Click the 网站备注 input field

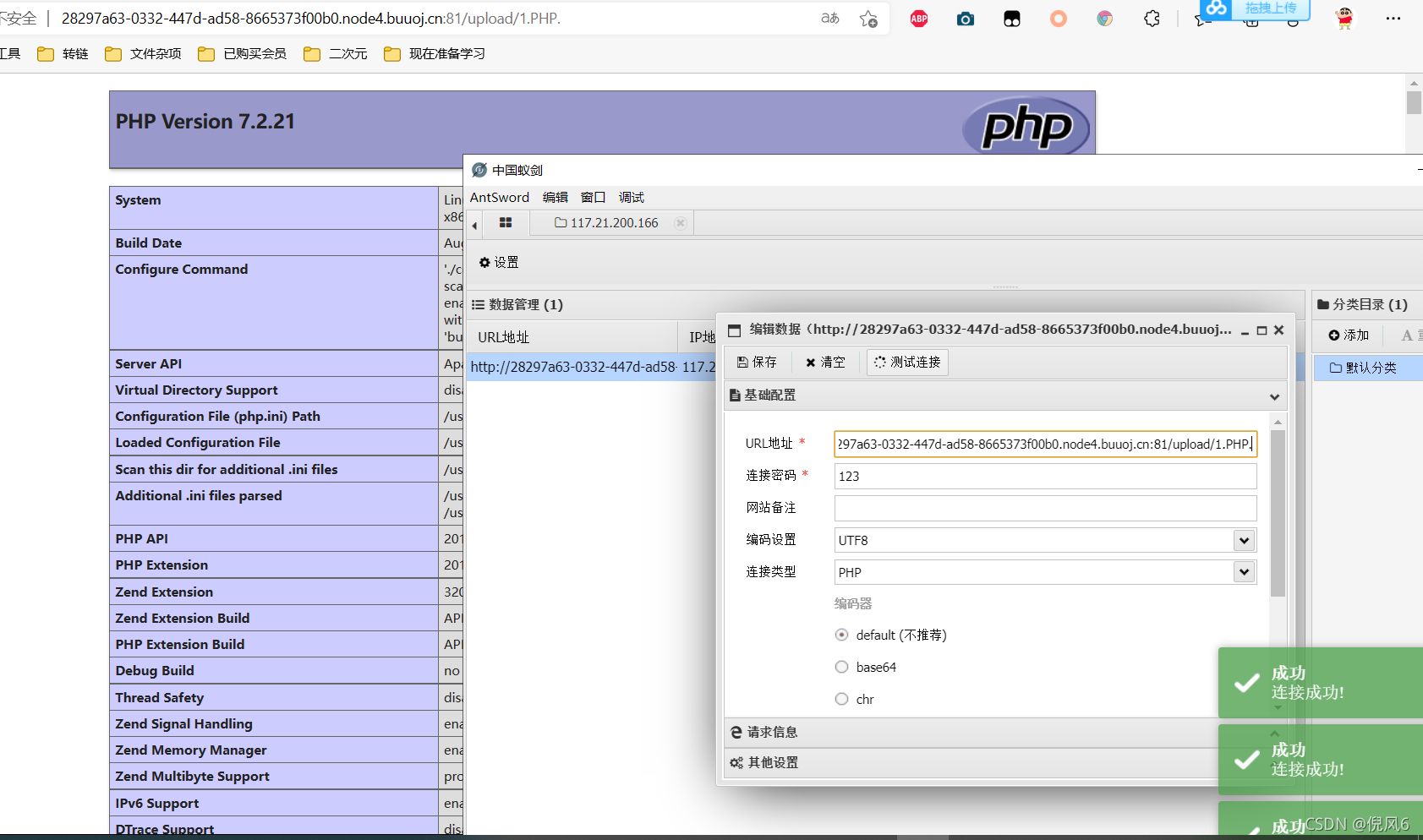pyautogui.click(x=1045, y=508)
